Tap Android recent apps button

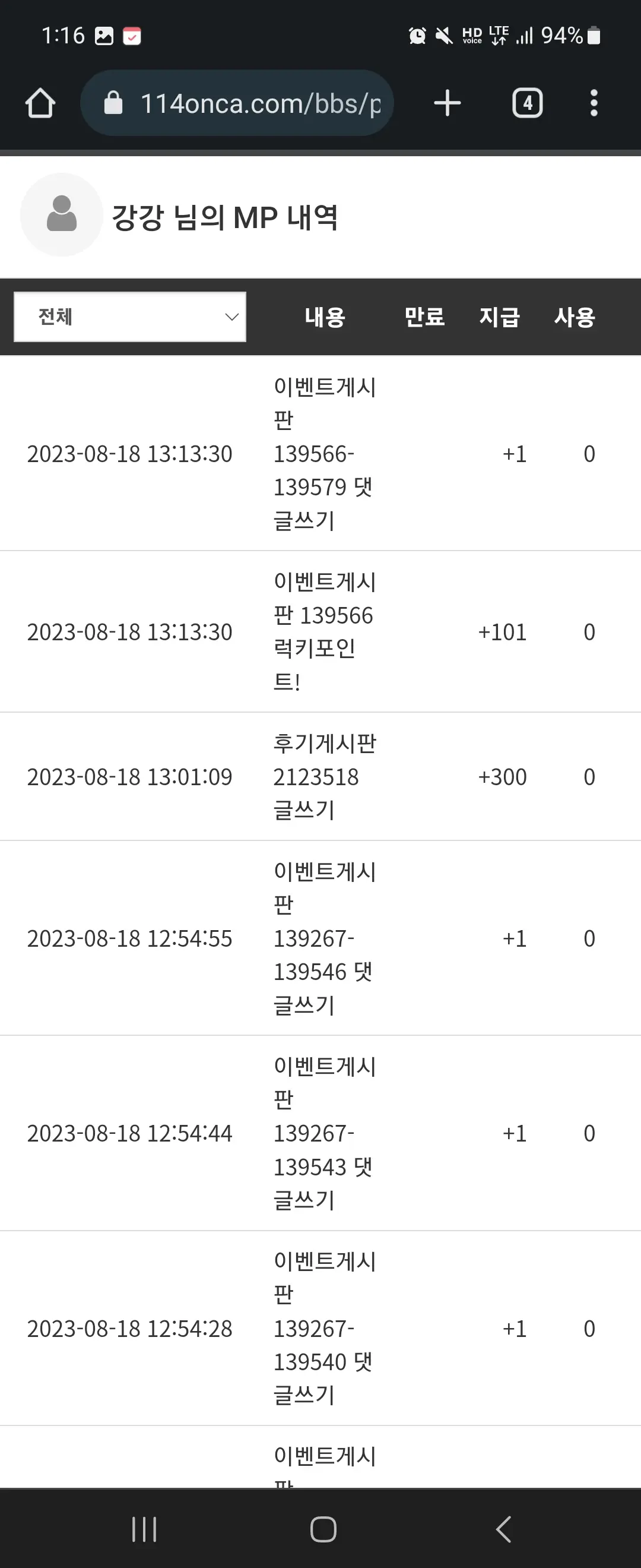tap(144, 1529)
